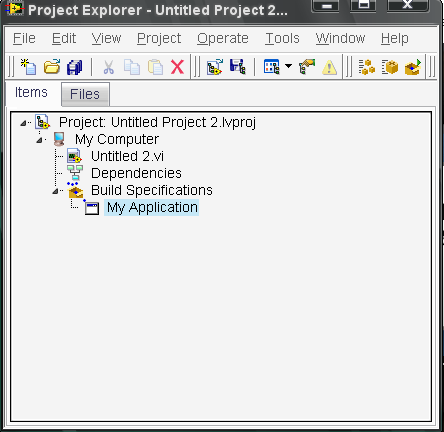Switch to the Items tab

[x=31, y=92]
